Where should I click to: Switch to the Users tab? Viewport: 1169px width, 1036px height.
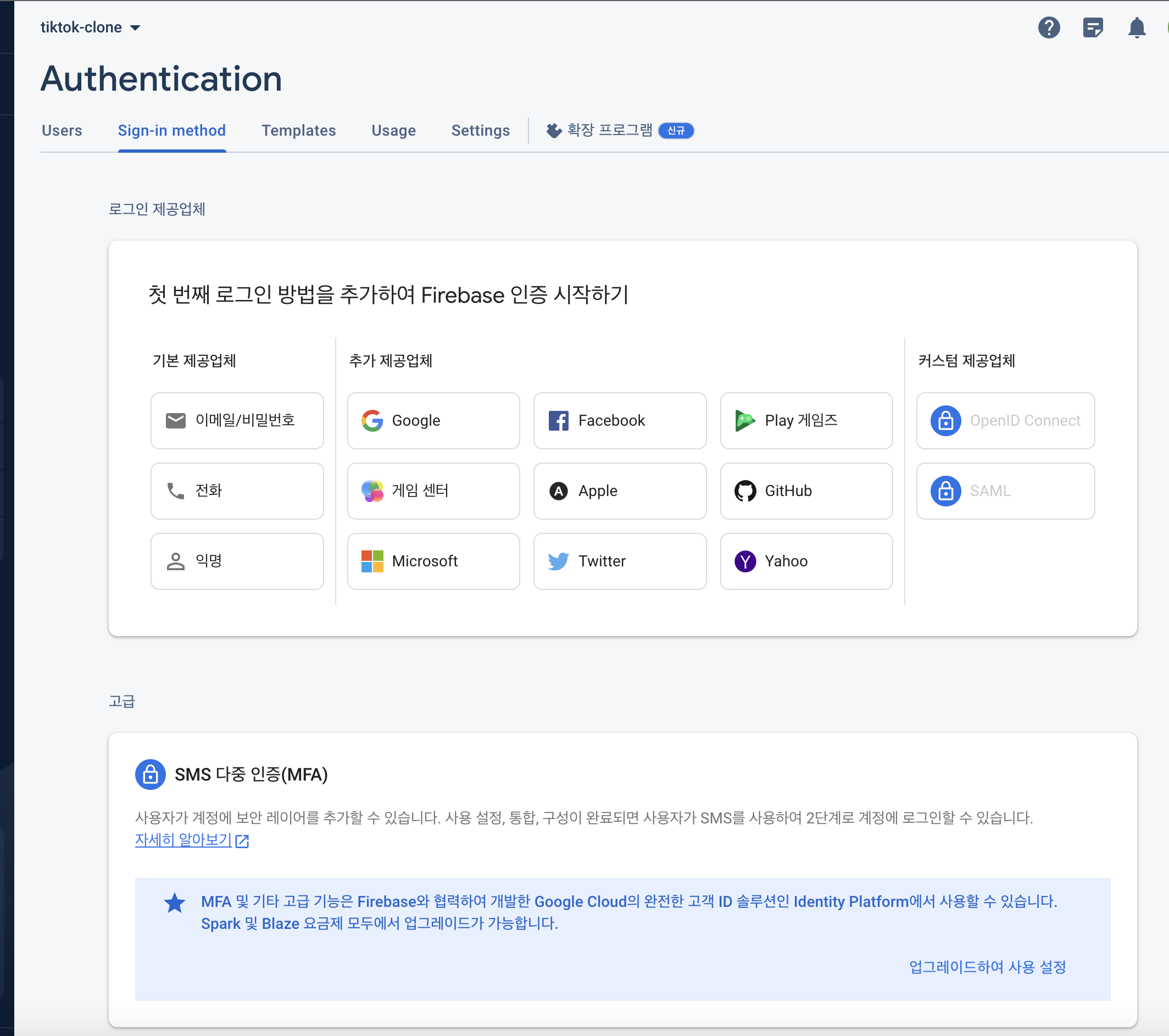point(62,130)
